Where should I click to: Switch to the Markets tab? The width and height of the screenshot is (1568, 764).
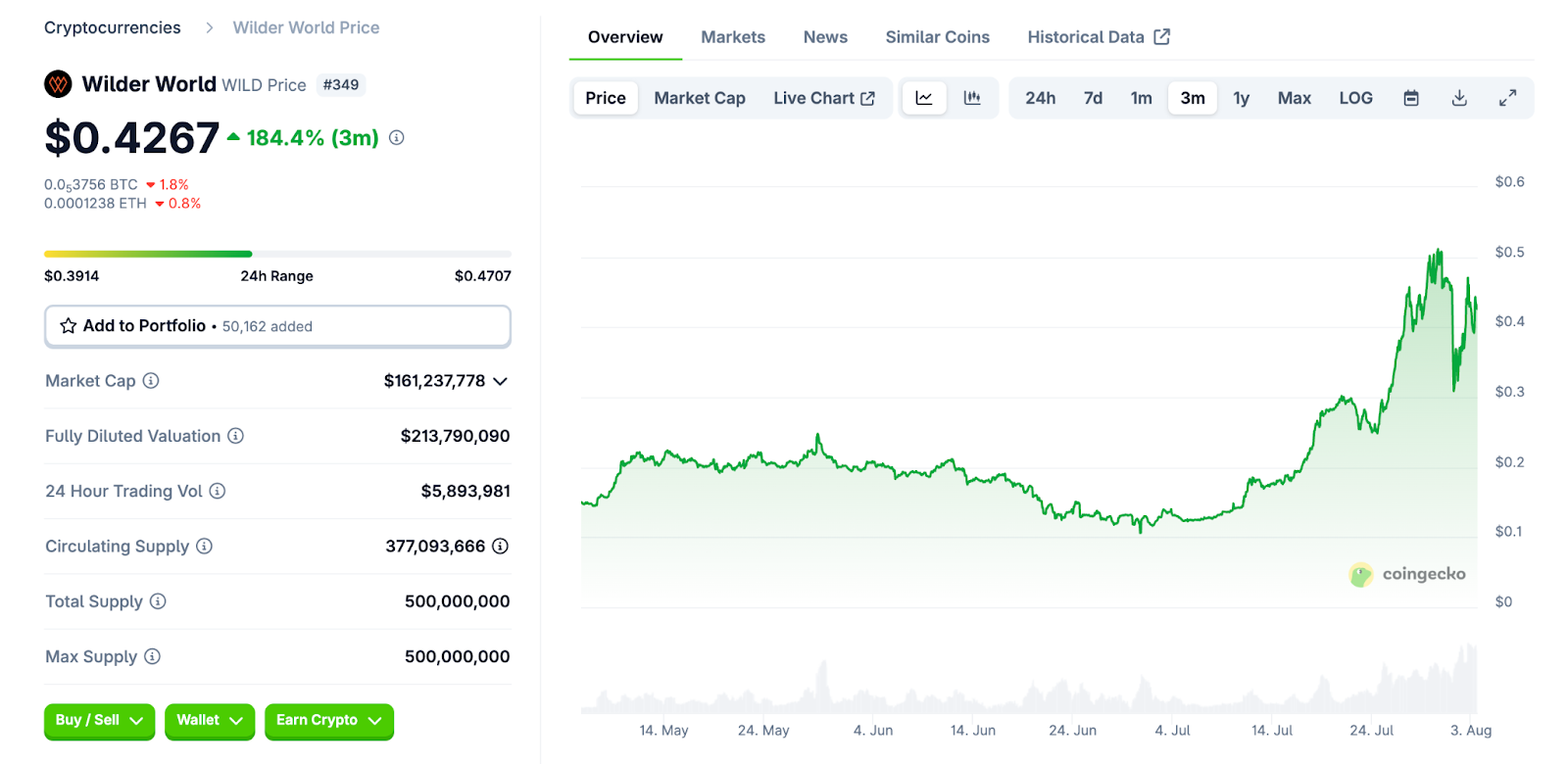click(733, 37)
